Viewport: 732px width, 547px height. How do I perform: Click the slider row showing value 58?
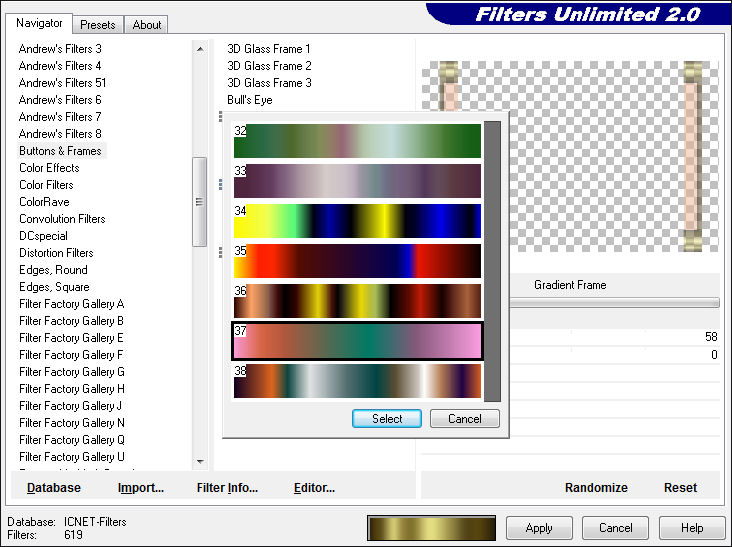tap(614, 337)
